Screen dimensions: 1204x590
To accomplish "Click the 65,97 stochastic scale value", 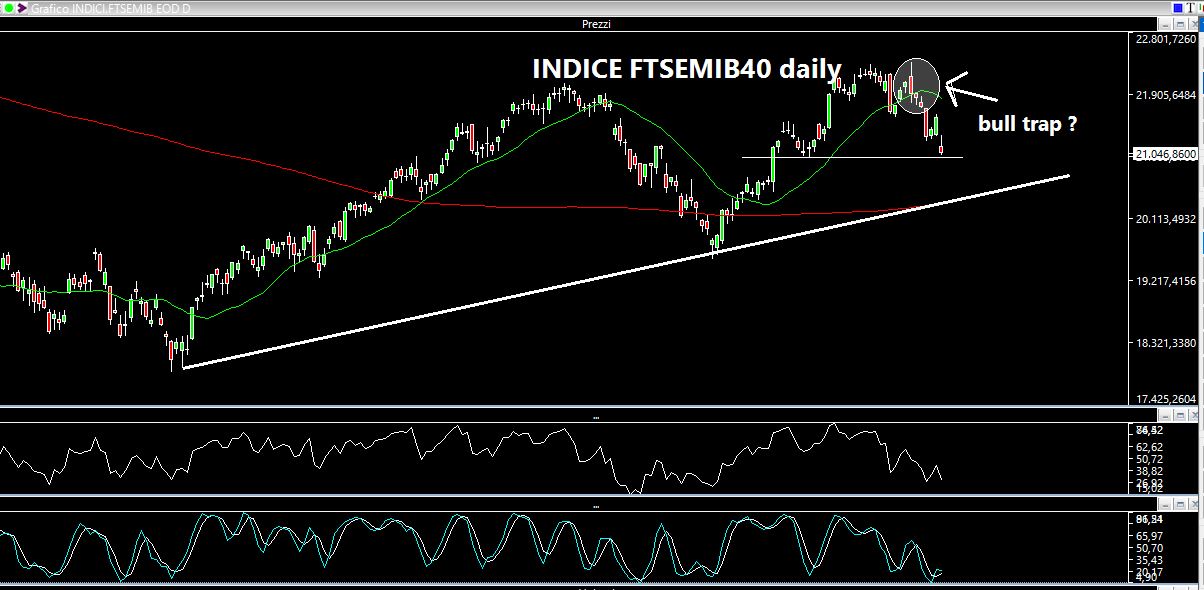I will click(1150, 536).
